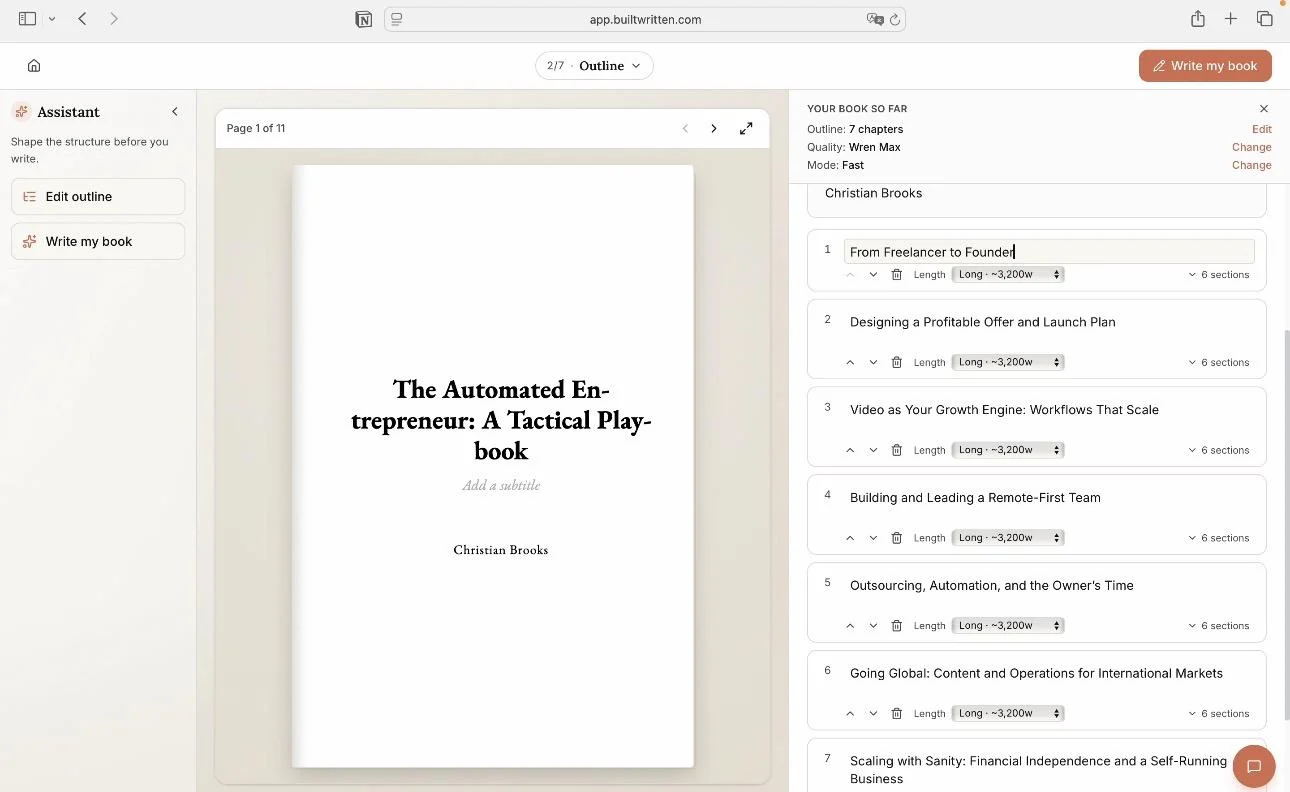This screenshot has height=792, width=1290.
Task: Go back in Safari
Action: tap(83, 19)
